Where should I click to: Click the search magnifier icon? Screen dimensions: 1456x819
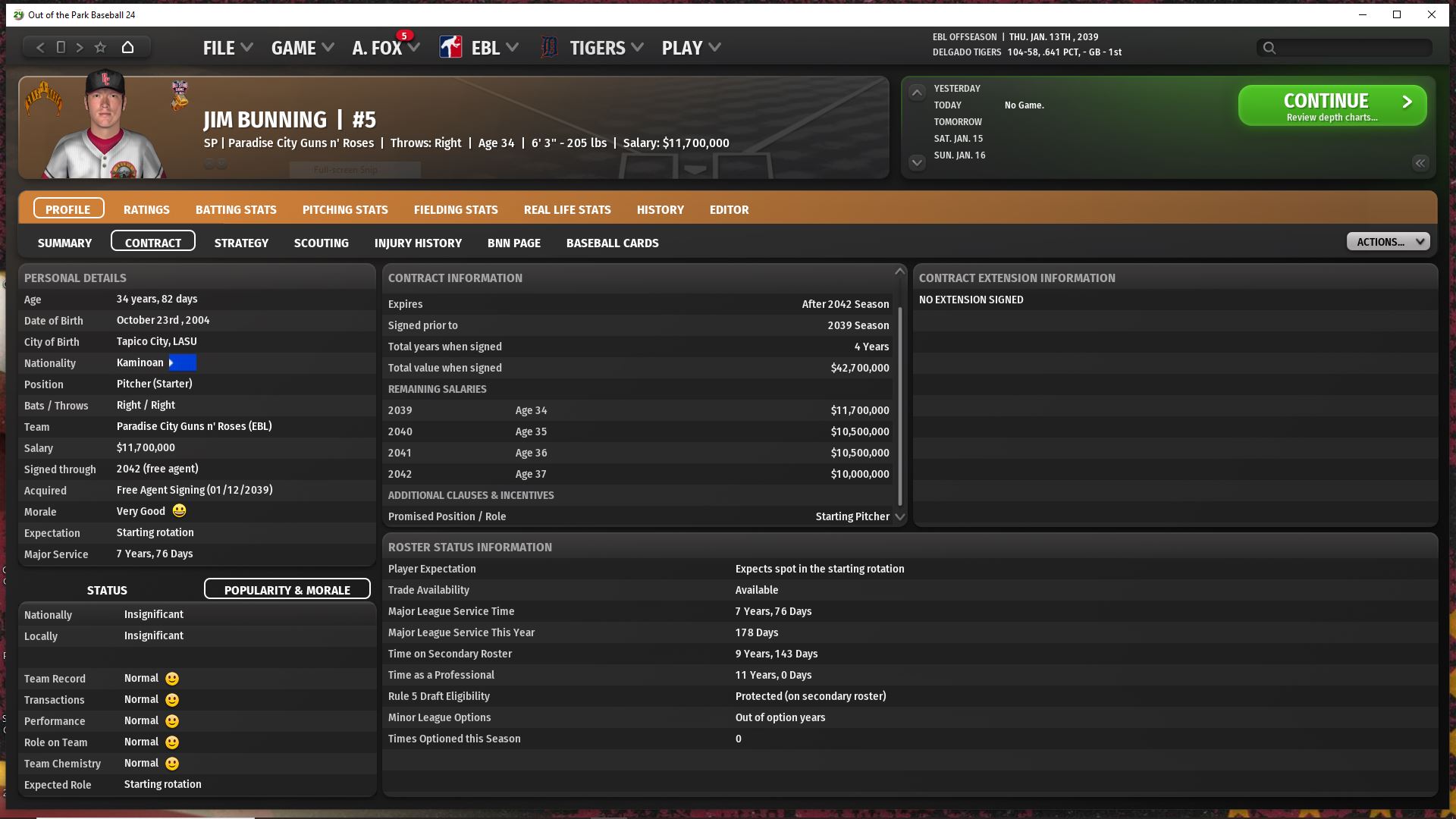[x=1269, y=48]
